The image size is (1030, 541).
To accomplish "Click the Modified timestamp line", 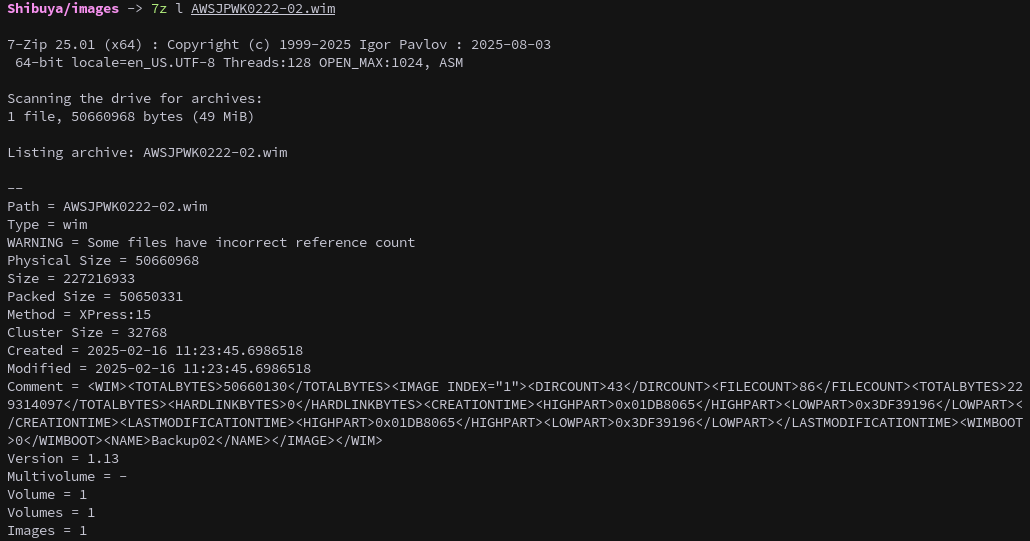I will click(x=159, y=368).
